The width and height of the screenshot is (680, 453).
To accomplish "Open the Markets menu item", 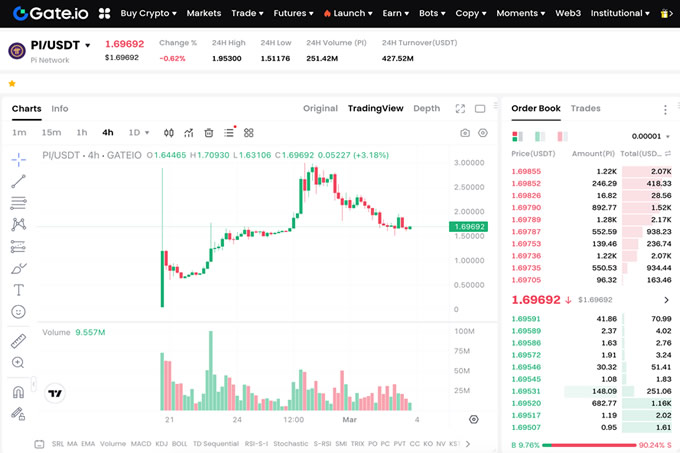I will point(204,13).
